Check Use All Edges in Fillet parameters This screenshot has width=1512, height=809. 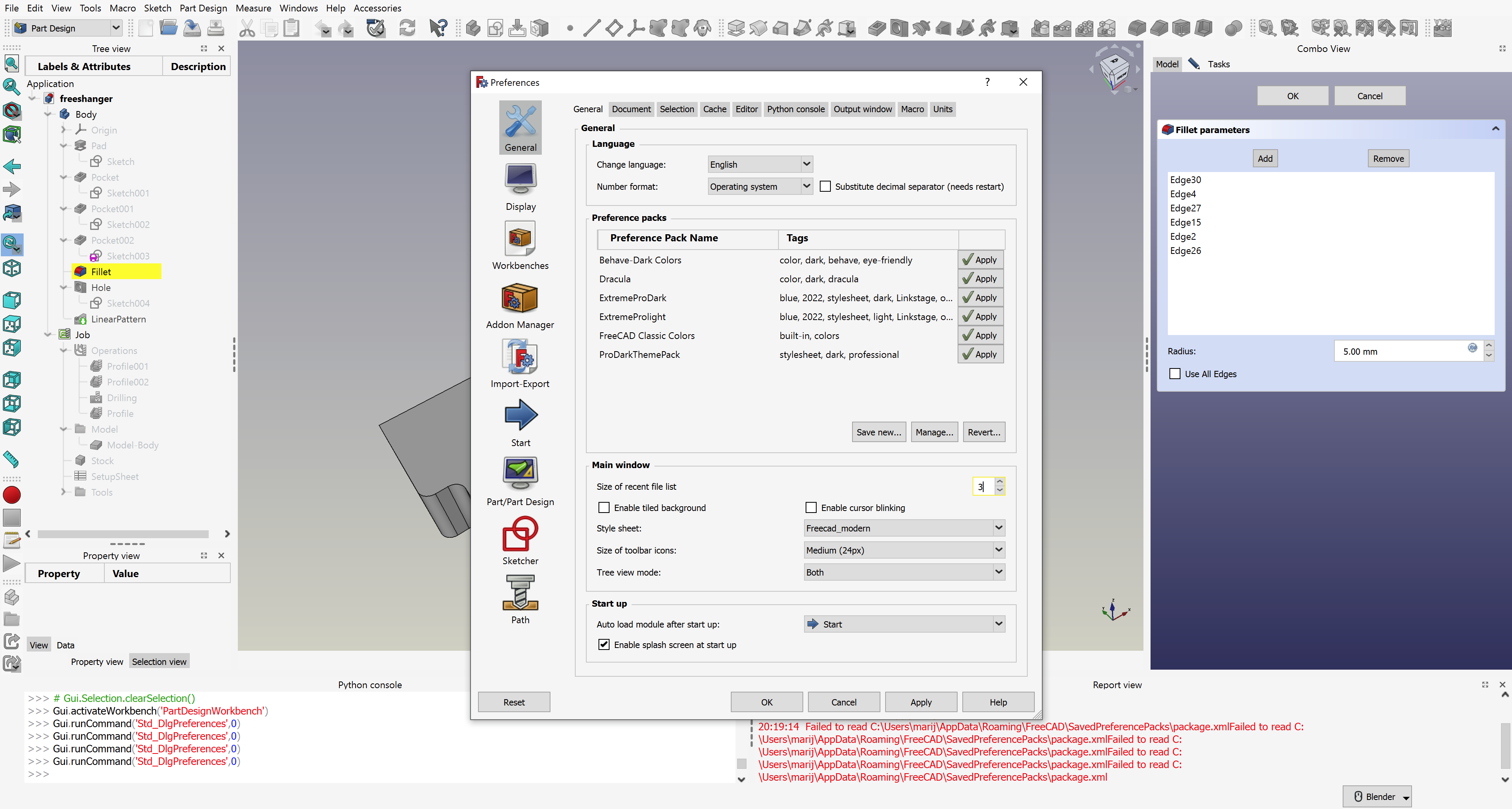(1175, 374)
